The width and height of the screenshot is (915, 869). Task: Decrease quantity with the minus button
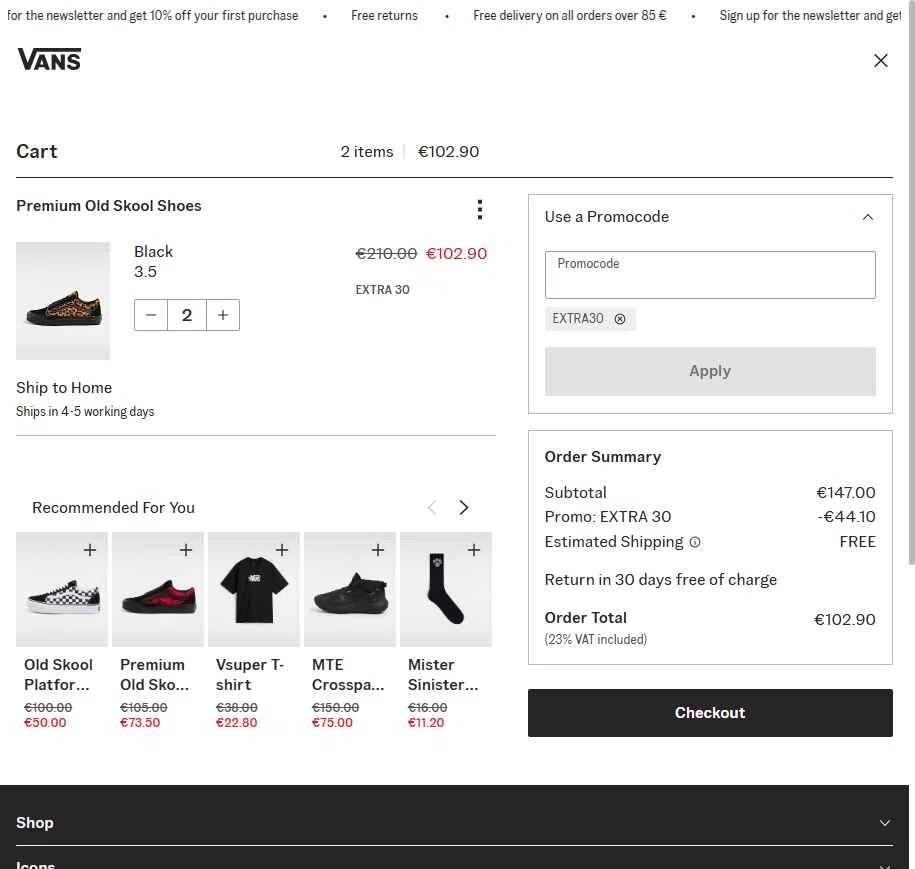click(151, 315)
